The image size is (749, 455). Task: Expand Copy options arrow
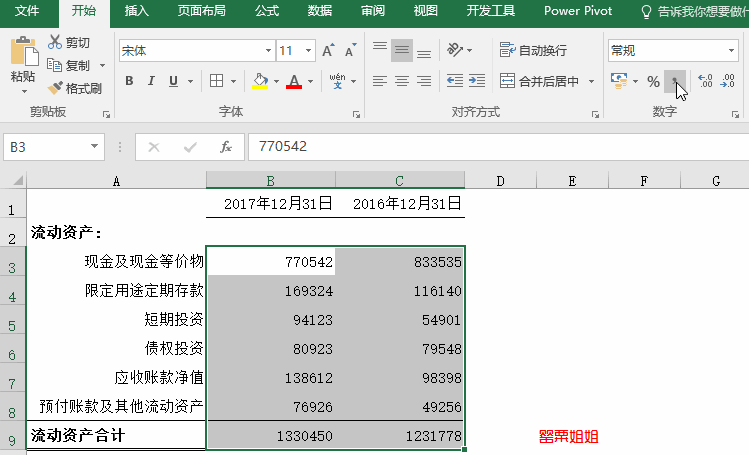(x=102, y=65)
